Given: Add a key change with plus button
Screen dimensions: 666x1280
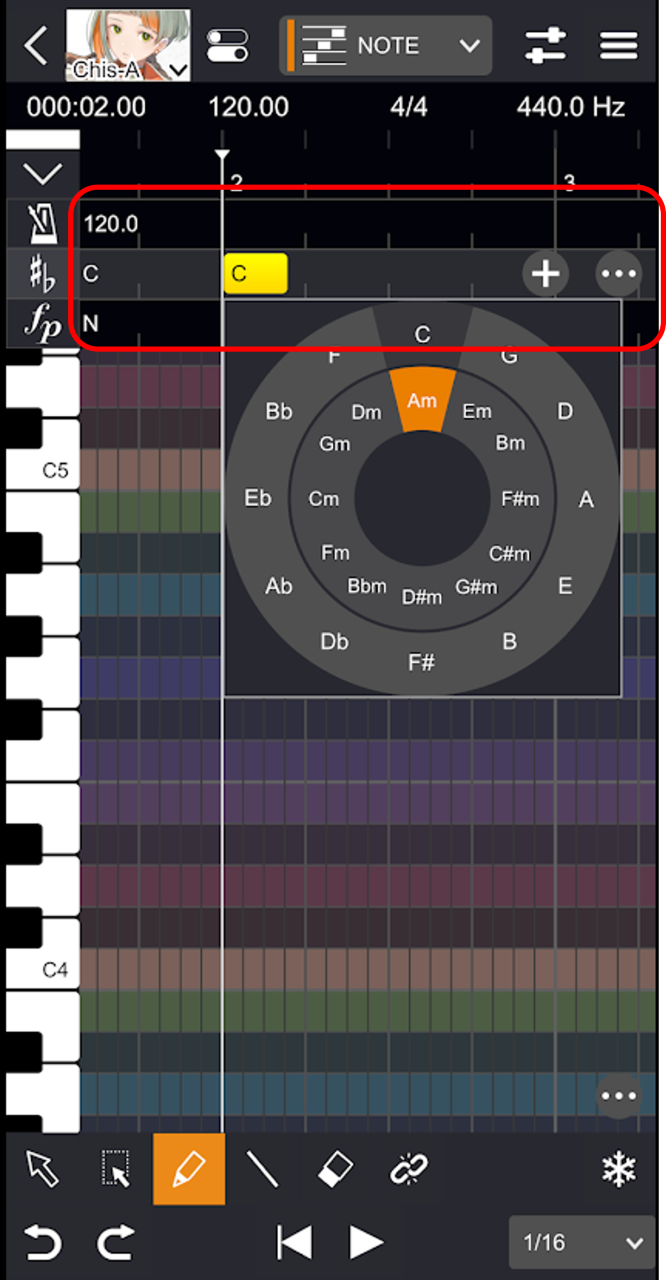Looking at the screenshot, I should coord(545,273).
